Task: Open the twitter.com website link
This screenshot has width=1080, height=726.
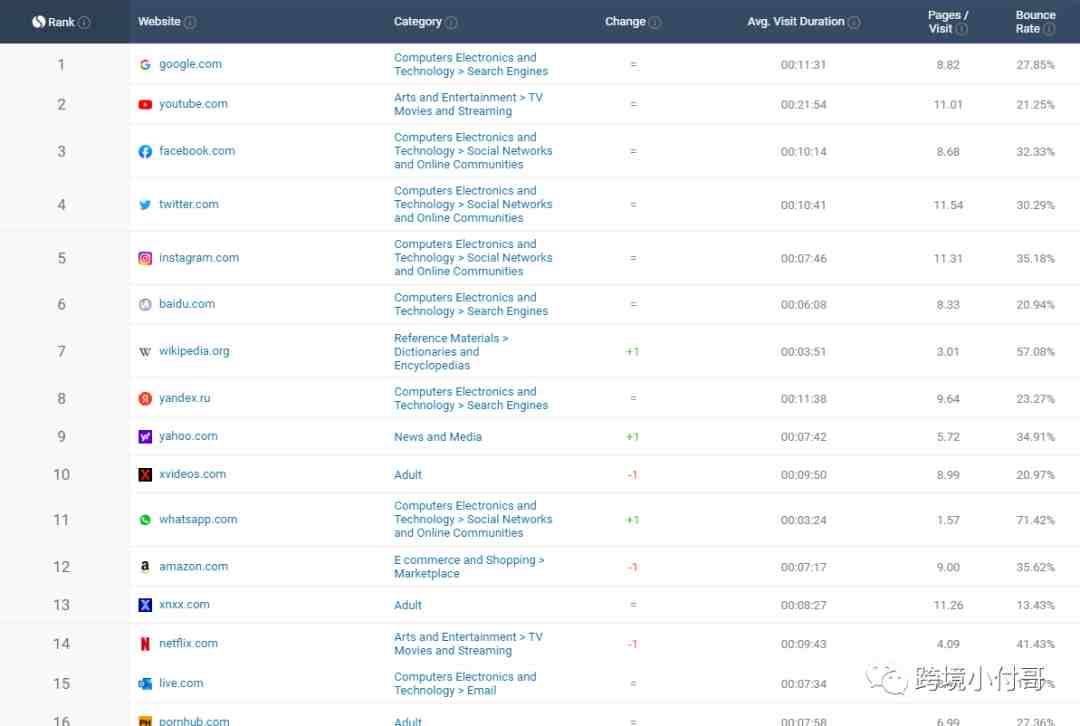Action: coord(189,205)
